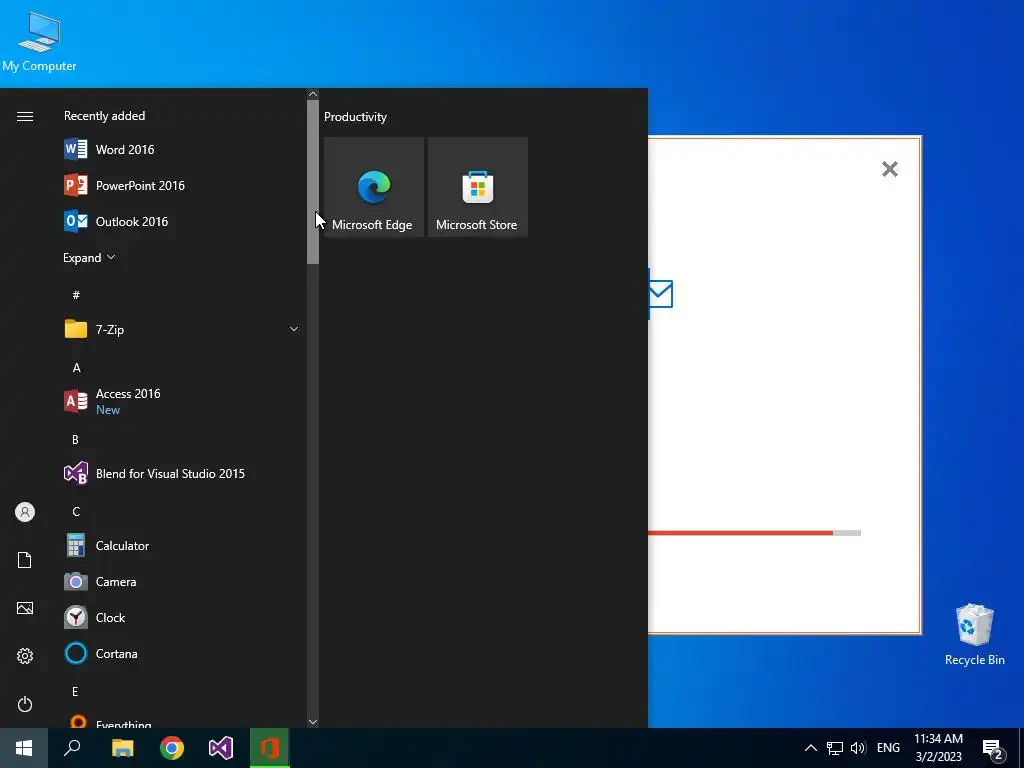Launch the Camera app
Image resolution: width=1024 pixels, height=768 pixels.
pyautogui.click(x=183, y=581)
